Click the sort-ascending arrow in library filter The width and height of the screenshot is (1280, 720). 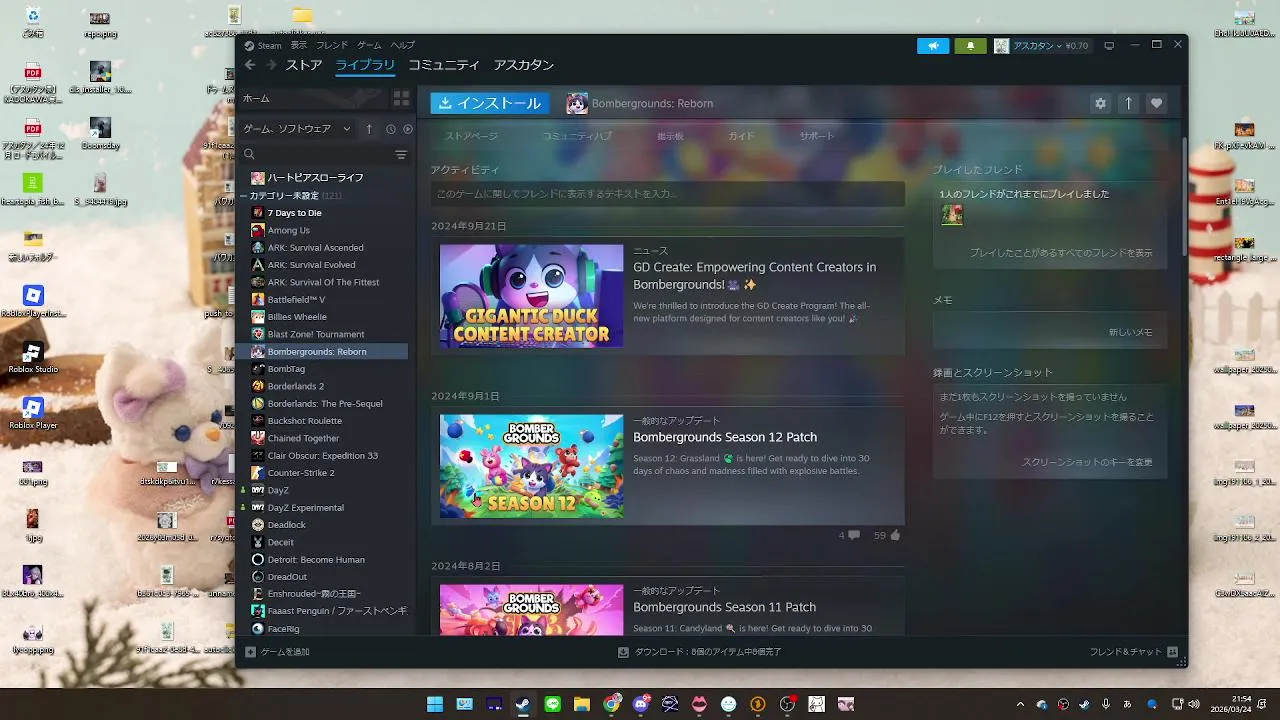click(369, 129)
